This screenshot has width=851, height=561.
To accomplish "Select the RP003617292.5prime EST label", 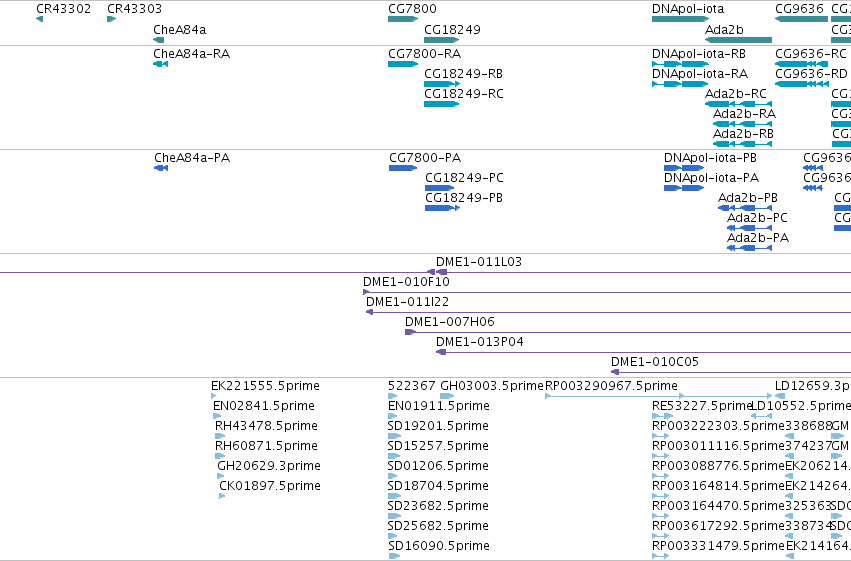I will point(719,527).
